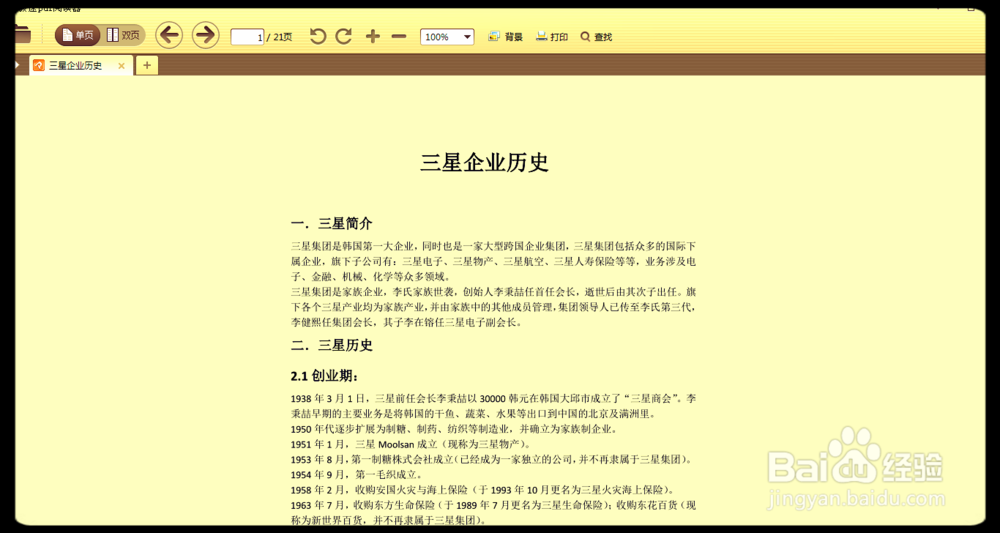The image size is (1000, 533).
Task: Close the 三星企业历史 tab
Action: [x=121, y=66]
